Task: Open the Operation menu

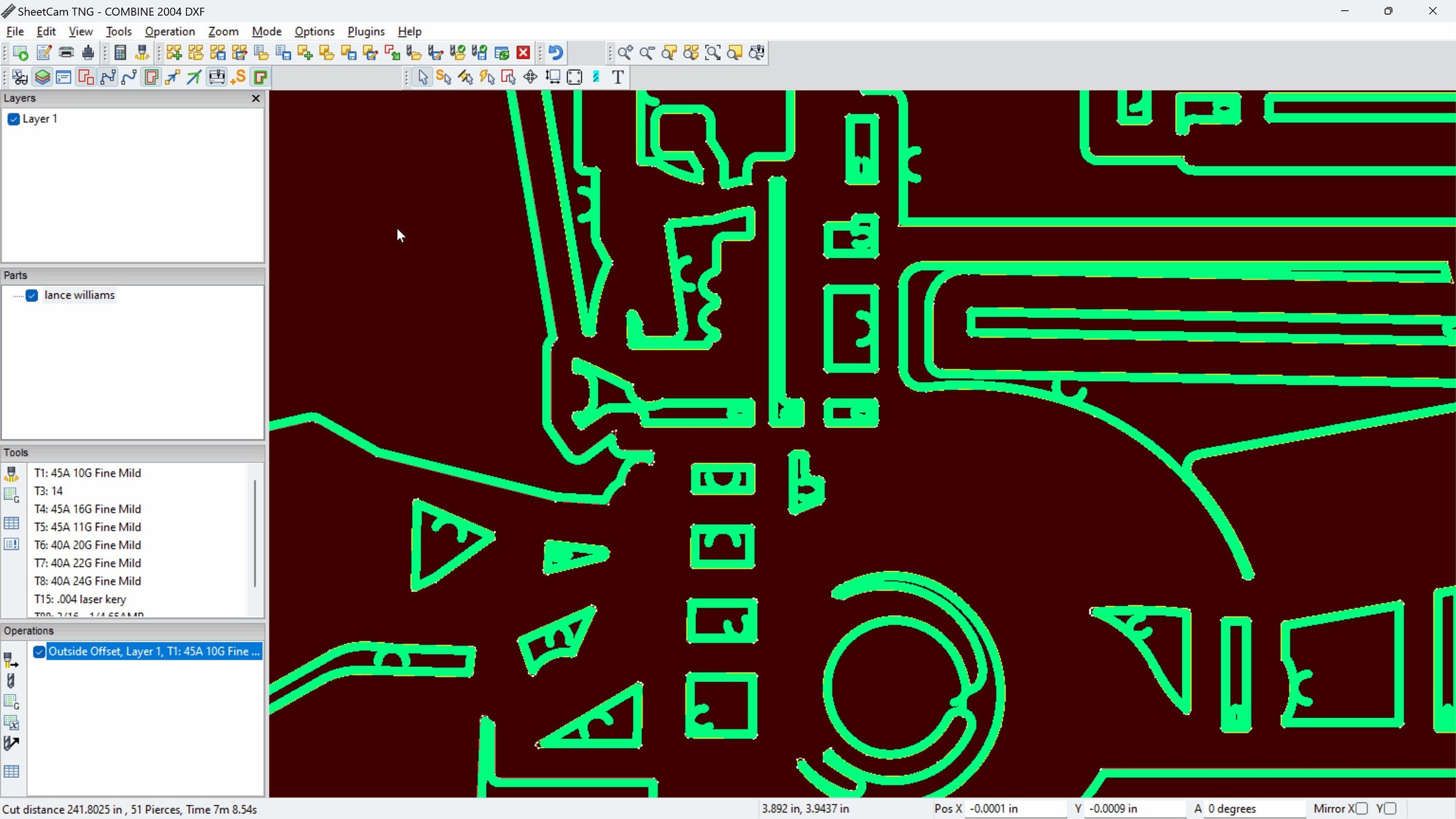Action: pyautogui.click(x=170, y=31)
